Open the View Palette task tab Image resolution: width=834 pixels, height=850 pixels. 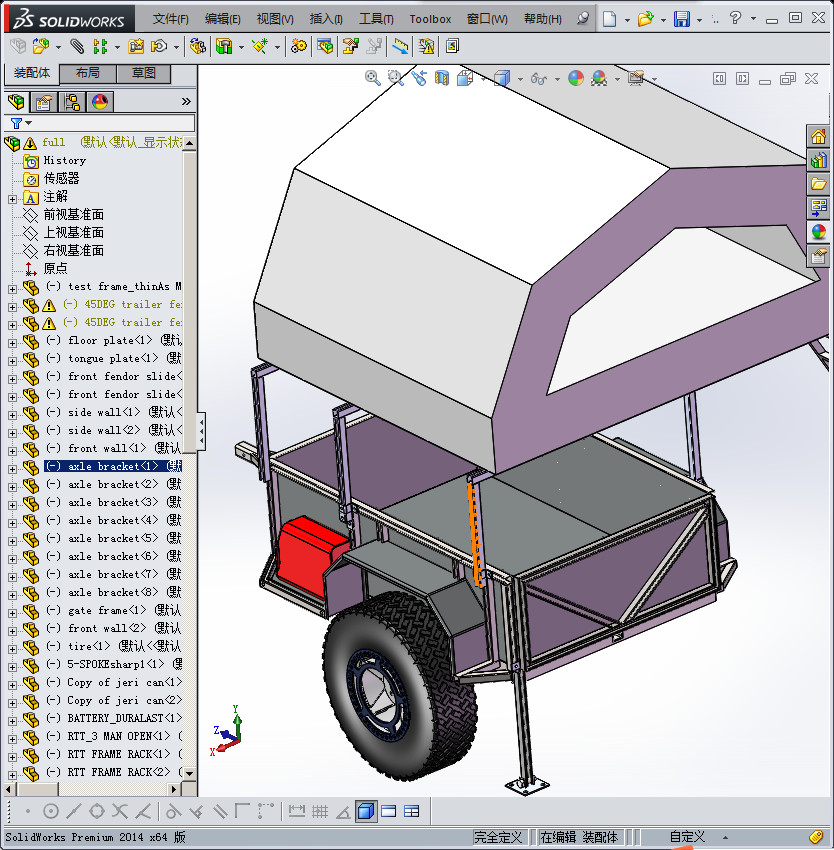[818, 208]
